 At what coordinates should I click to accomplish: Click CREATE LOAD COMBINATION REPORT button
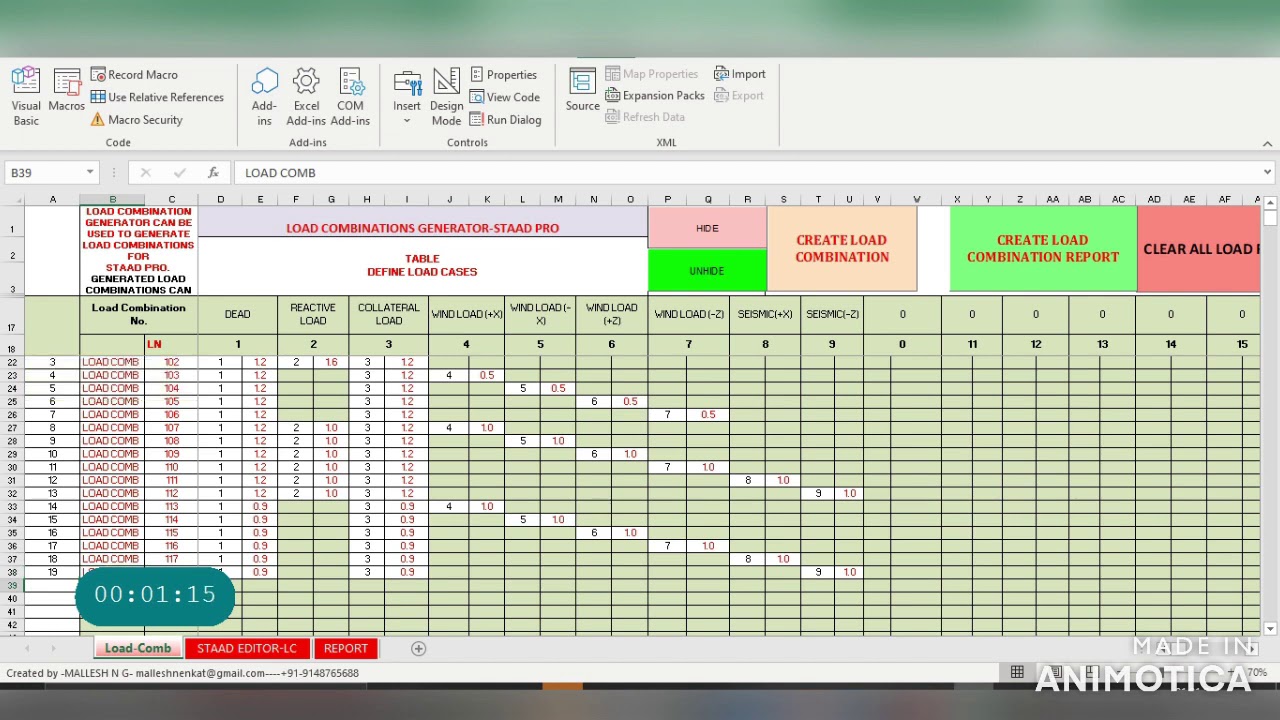tap(1042, 249)
